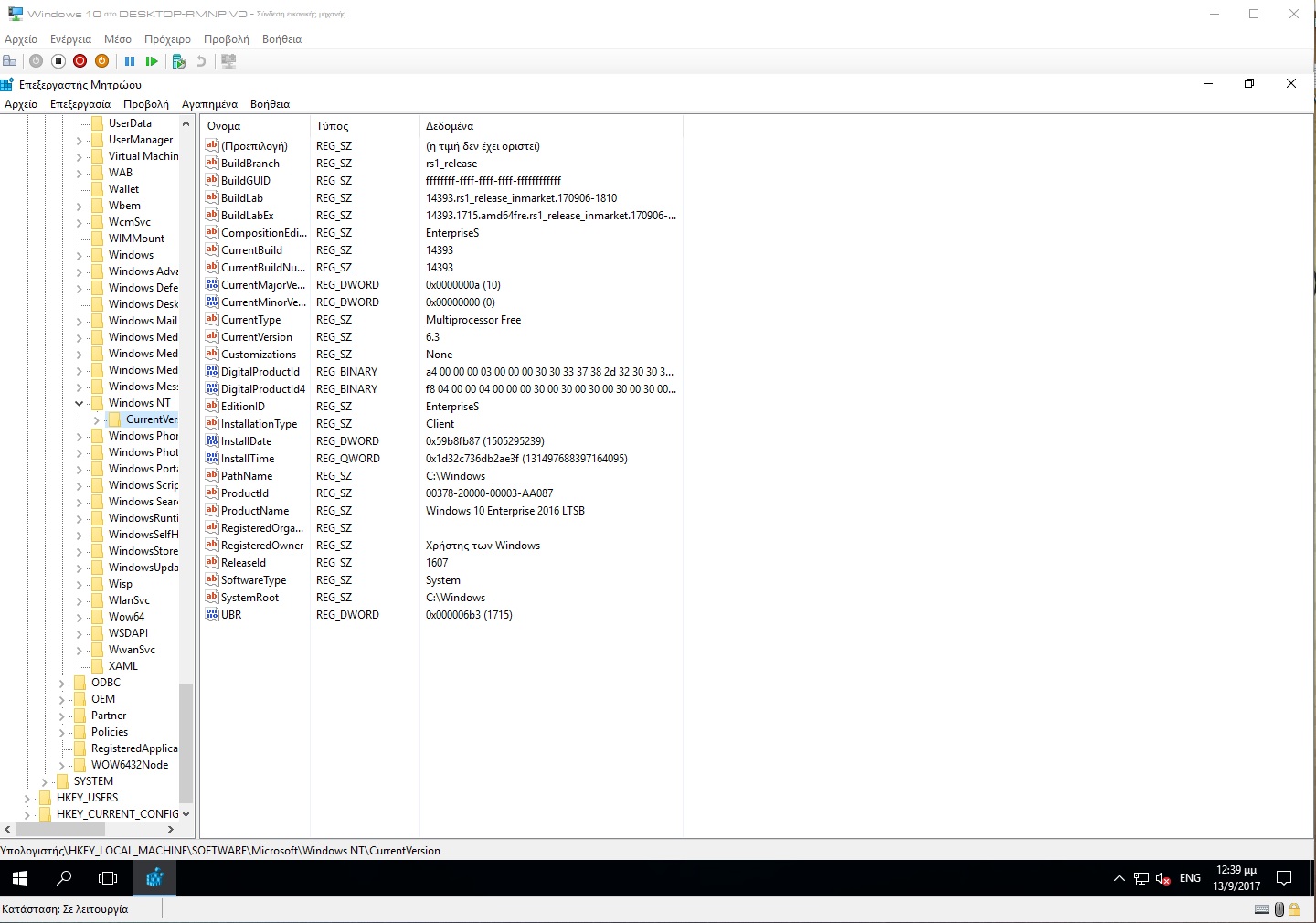
Task: Click the string icon beside ProductName
Action: (212, 510)
